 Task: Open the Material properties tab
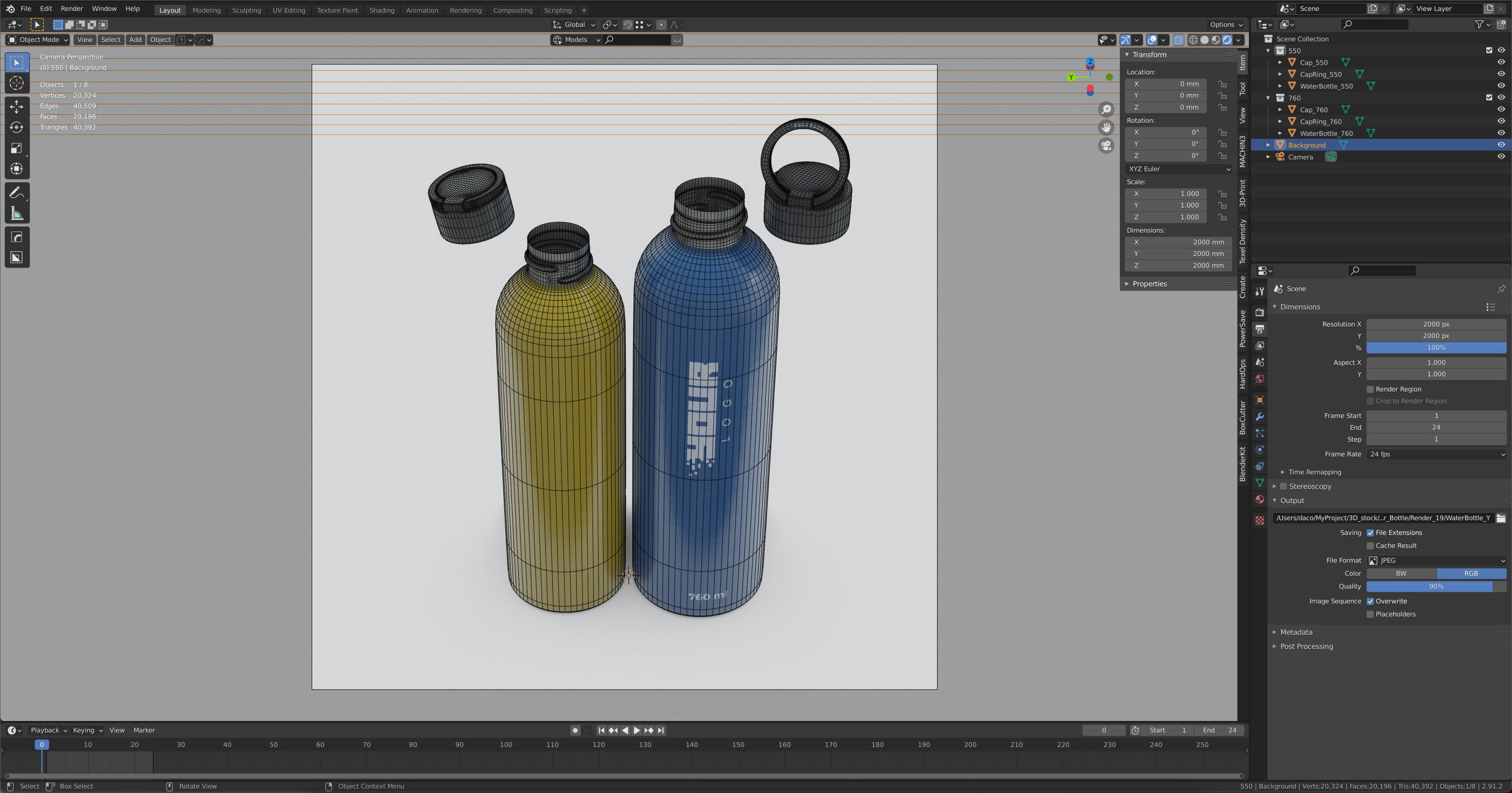[1259, 499]
